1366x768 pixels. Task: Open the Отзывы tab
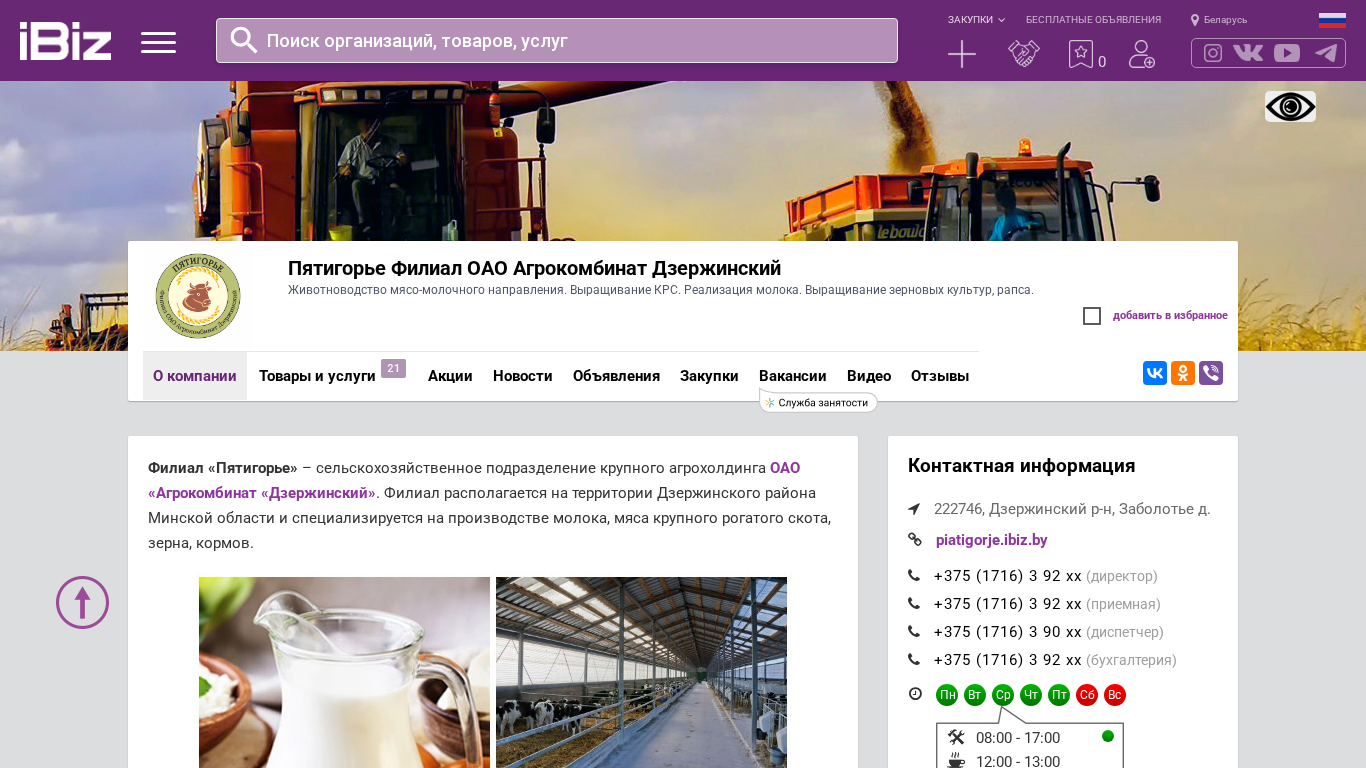pos(940,376)
